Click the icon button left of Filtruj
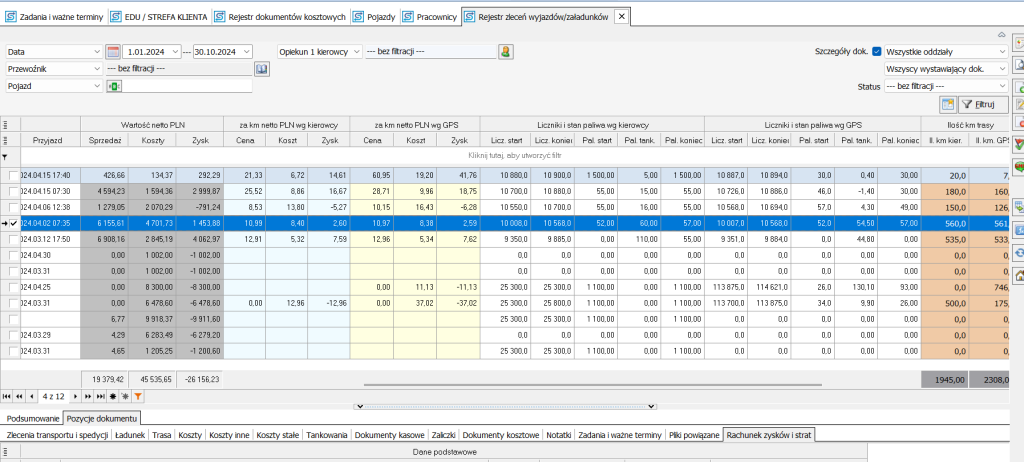The width and height of the screenshot is (1024, 462). click(x=947, y=104)
